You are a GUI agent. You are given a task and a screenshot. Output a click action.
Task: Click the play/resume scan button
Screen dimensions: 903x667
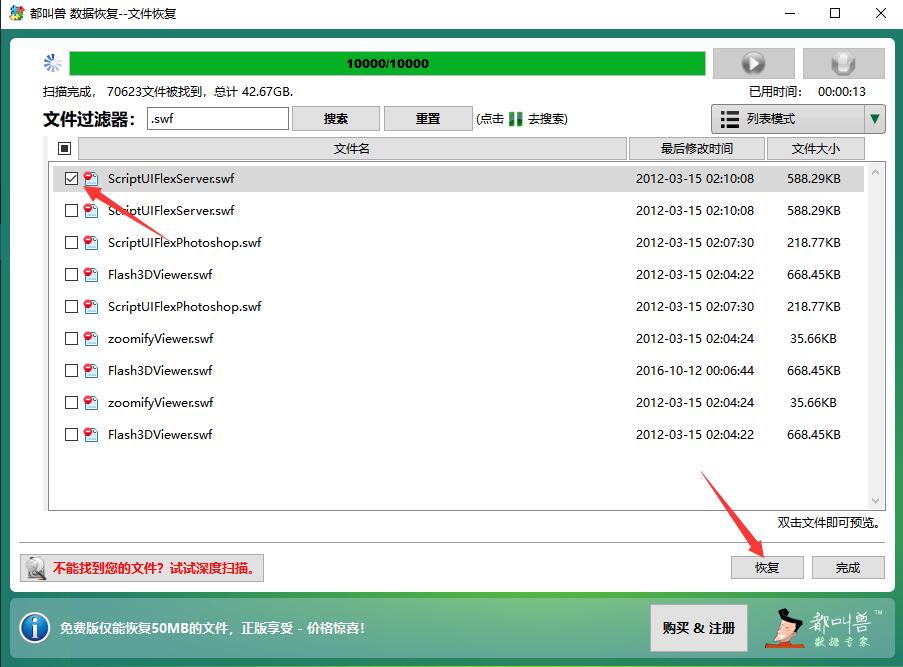pos(752,64)
